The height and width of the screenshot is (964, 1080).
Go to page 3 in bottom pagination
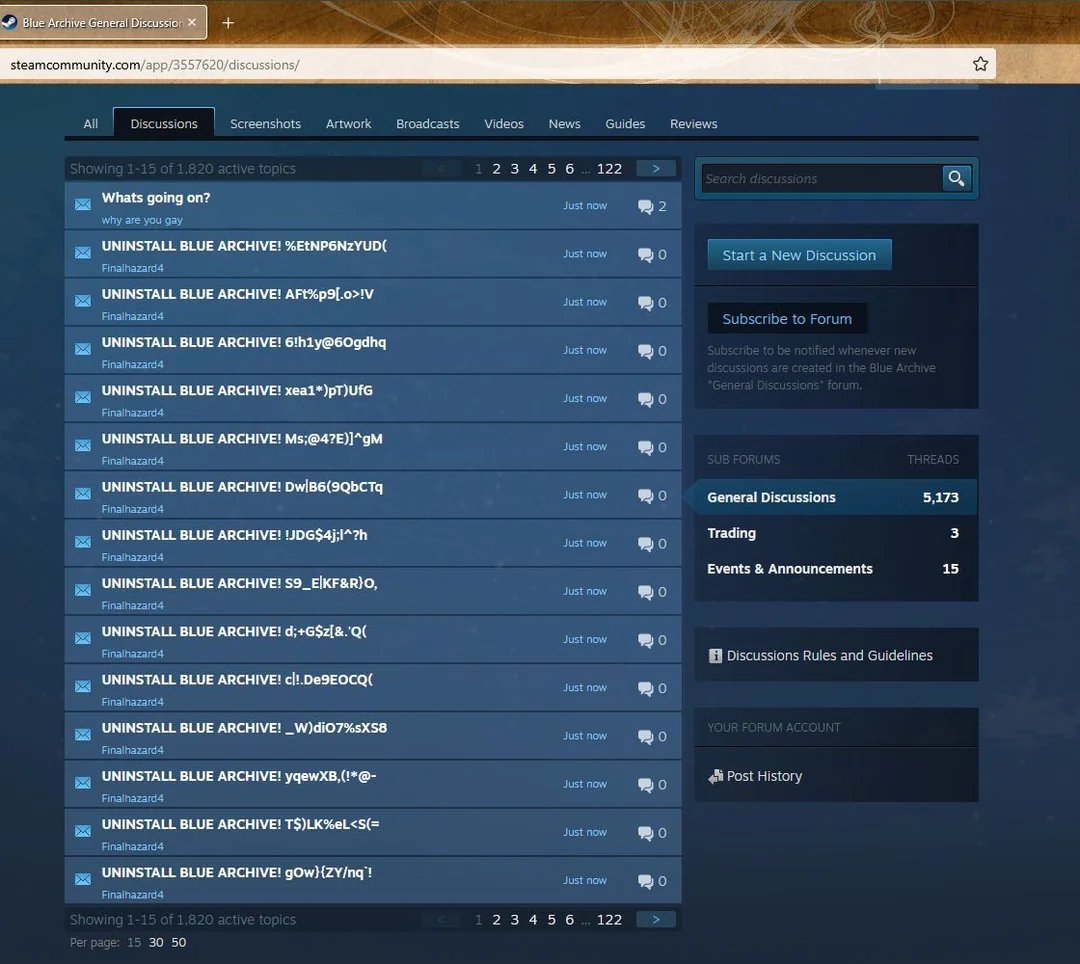tap(514, 920)
